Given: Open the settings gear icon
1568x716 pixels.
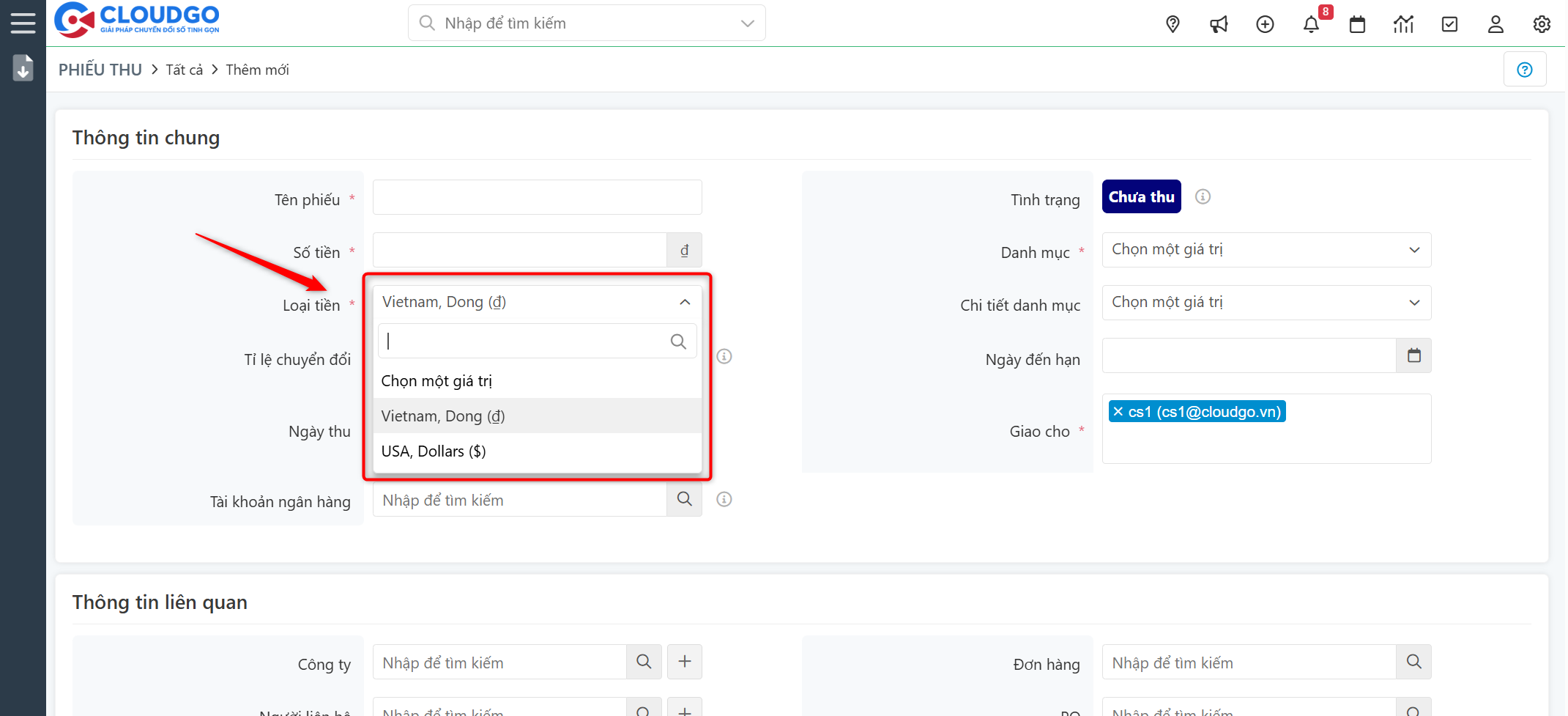Looking at the screenshot, I should click(1542, 24).
